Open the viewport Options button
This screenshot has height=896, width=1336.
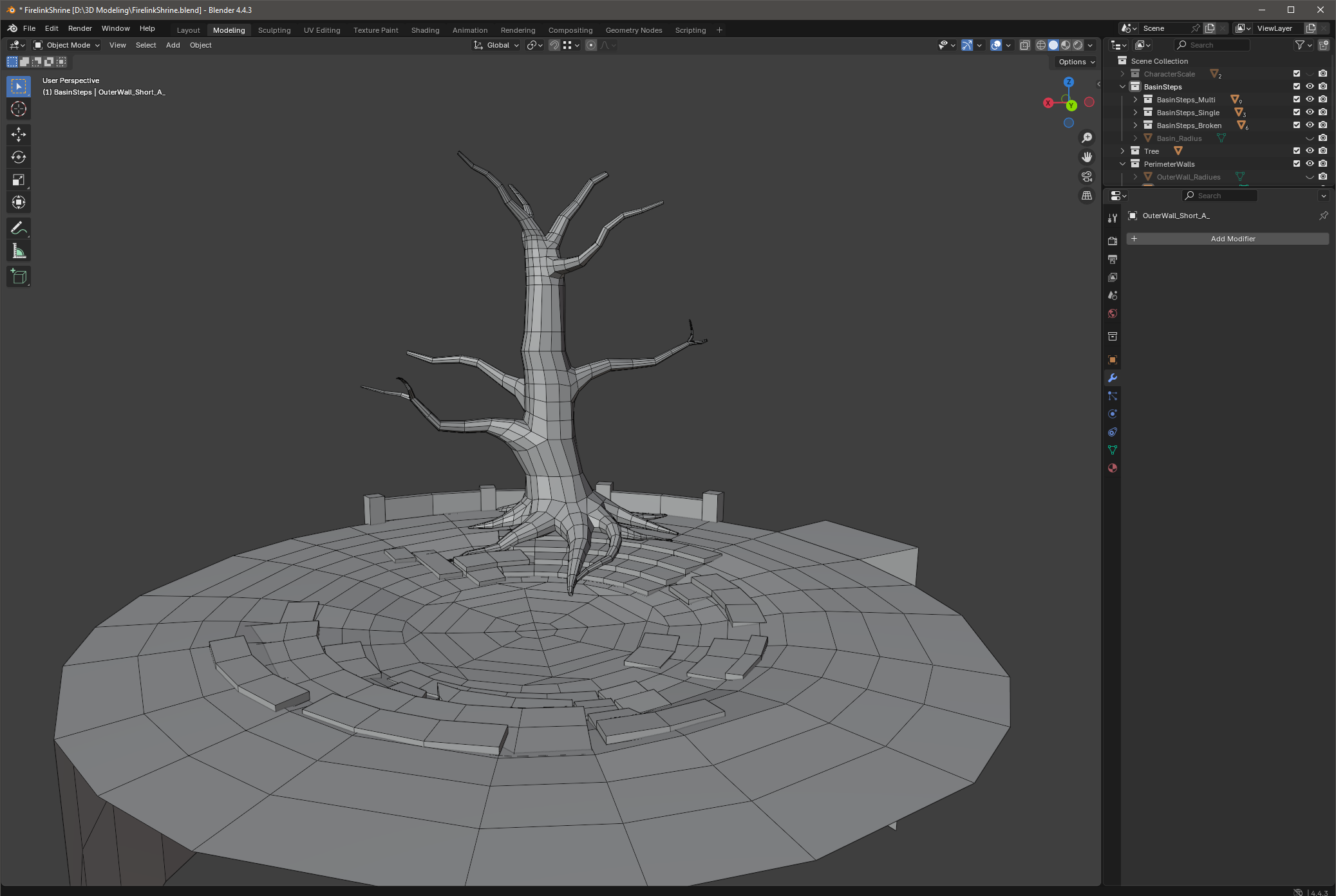[x=1077, y=62]
